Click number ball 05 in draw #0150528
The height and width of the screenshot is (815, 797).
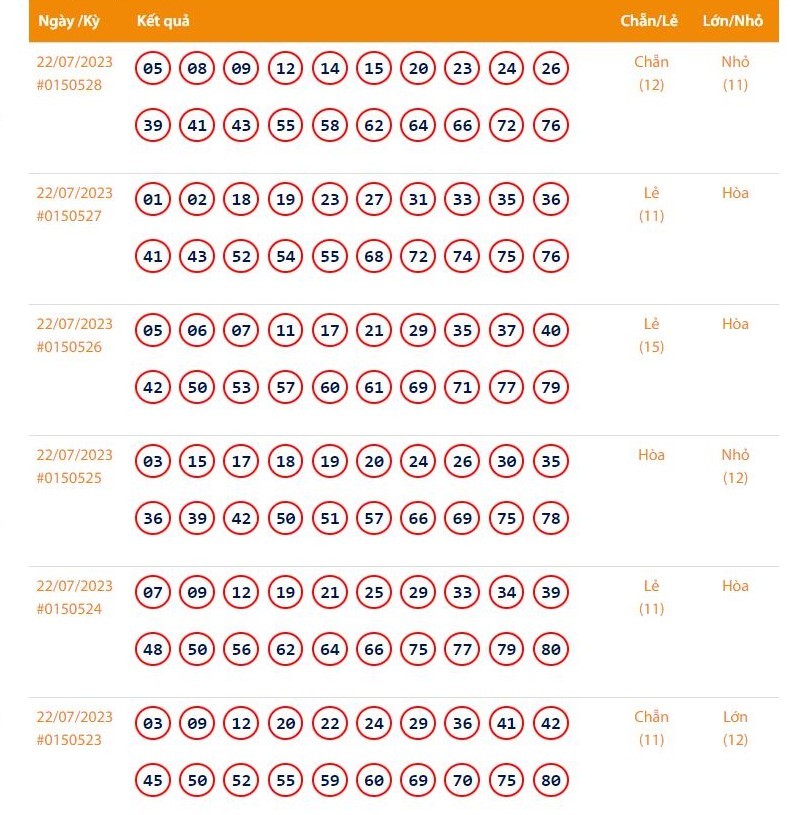(x=153, y=69)
